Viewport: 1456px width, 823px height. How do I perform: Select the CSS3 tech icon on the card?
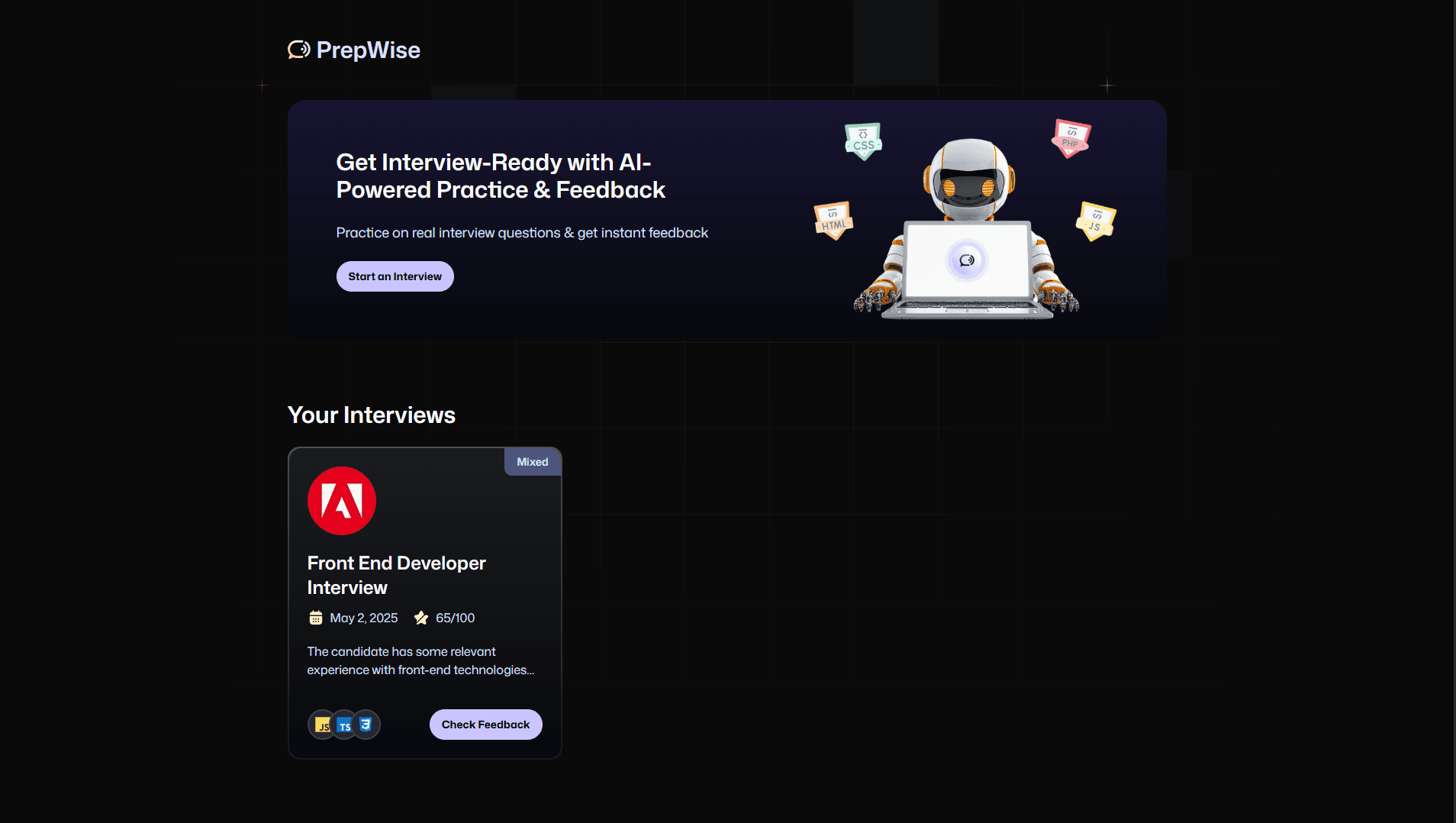[x=366, y=725]
